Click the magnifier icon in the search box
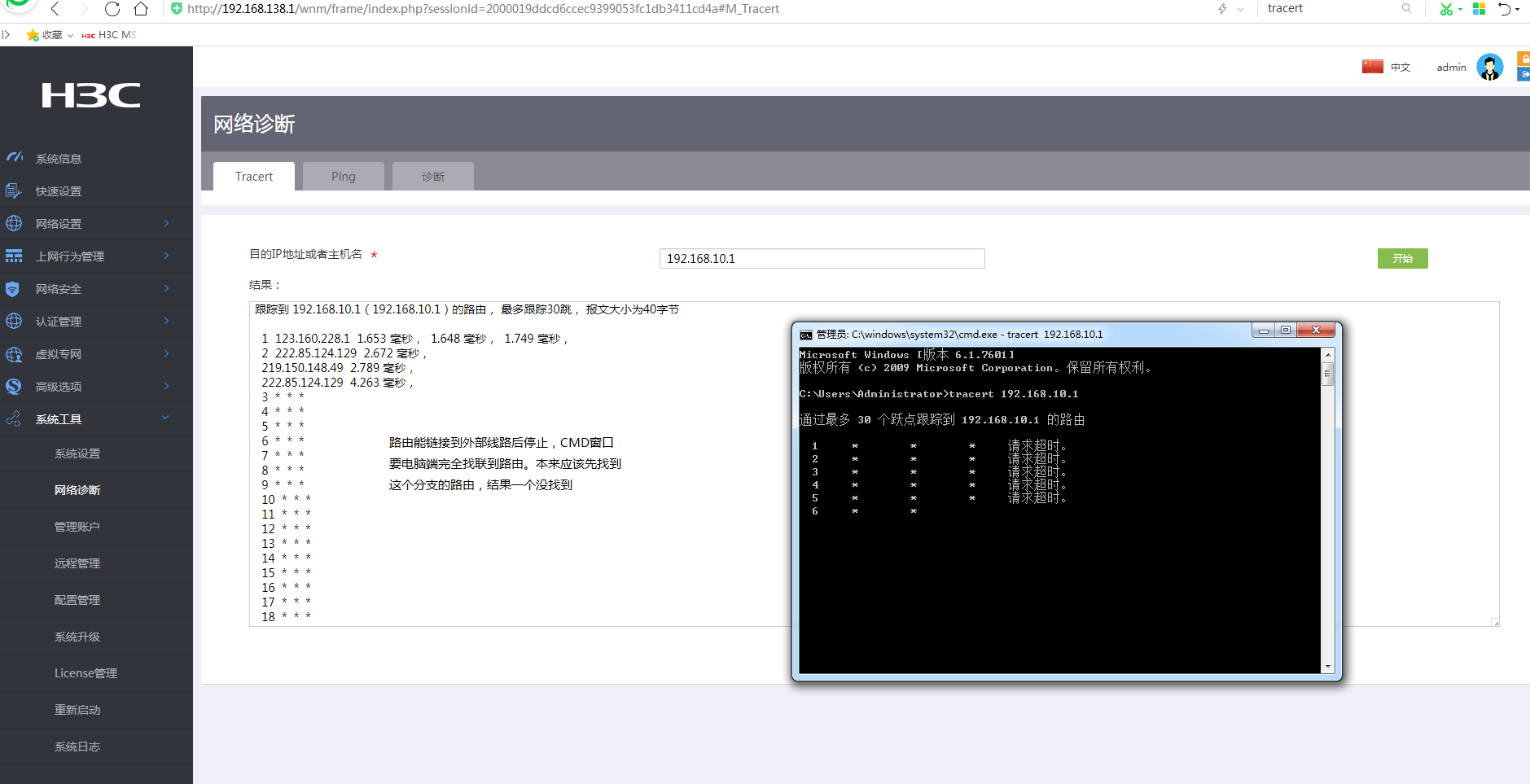Image resolution: width=1530 pixels, height=784 pixels. (x=1406, y=8)
